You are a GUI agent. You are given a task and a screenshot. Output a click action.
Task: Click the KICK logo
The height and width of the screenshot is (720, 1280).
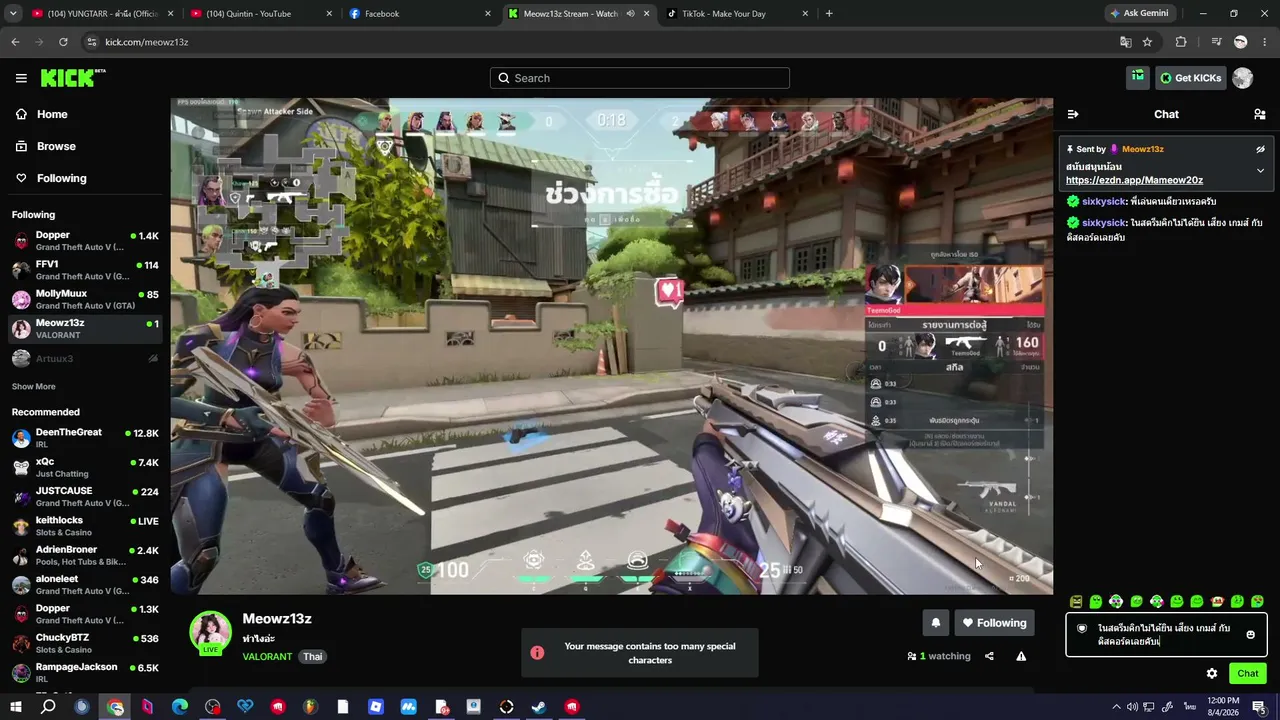pos(73,78)
